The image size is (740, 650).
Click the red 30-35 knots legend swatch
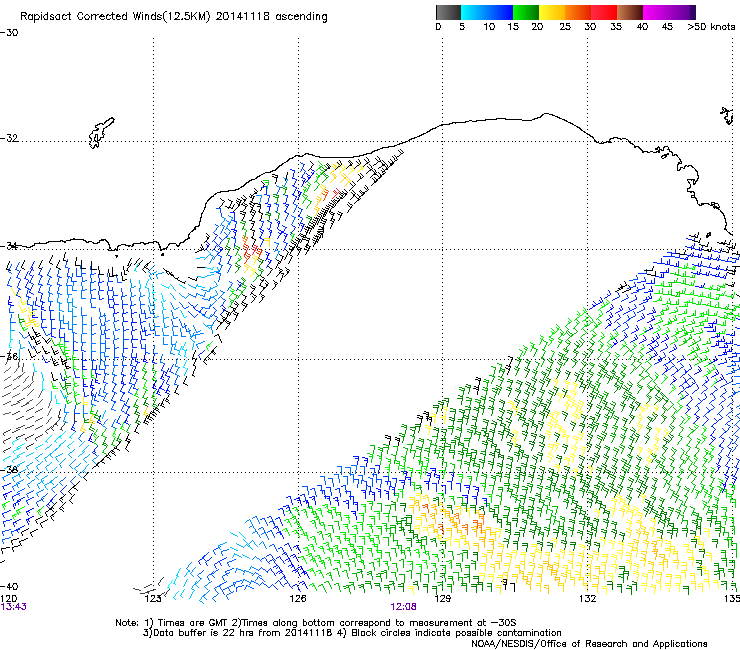pyautogui.click(x=604, y=12)
